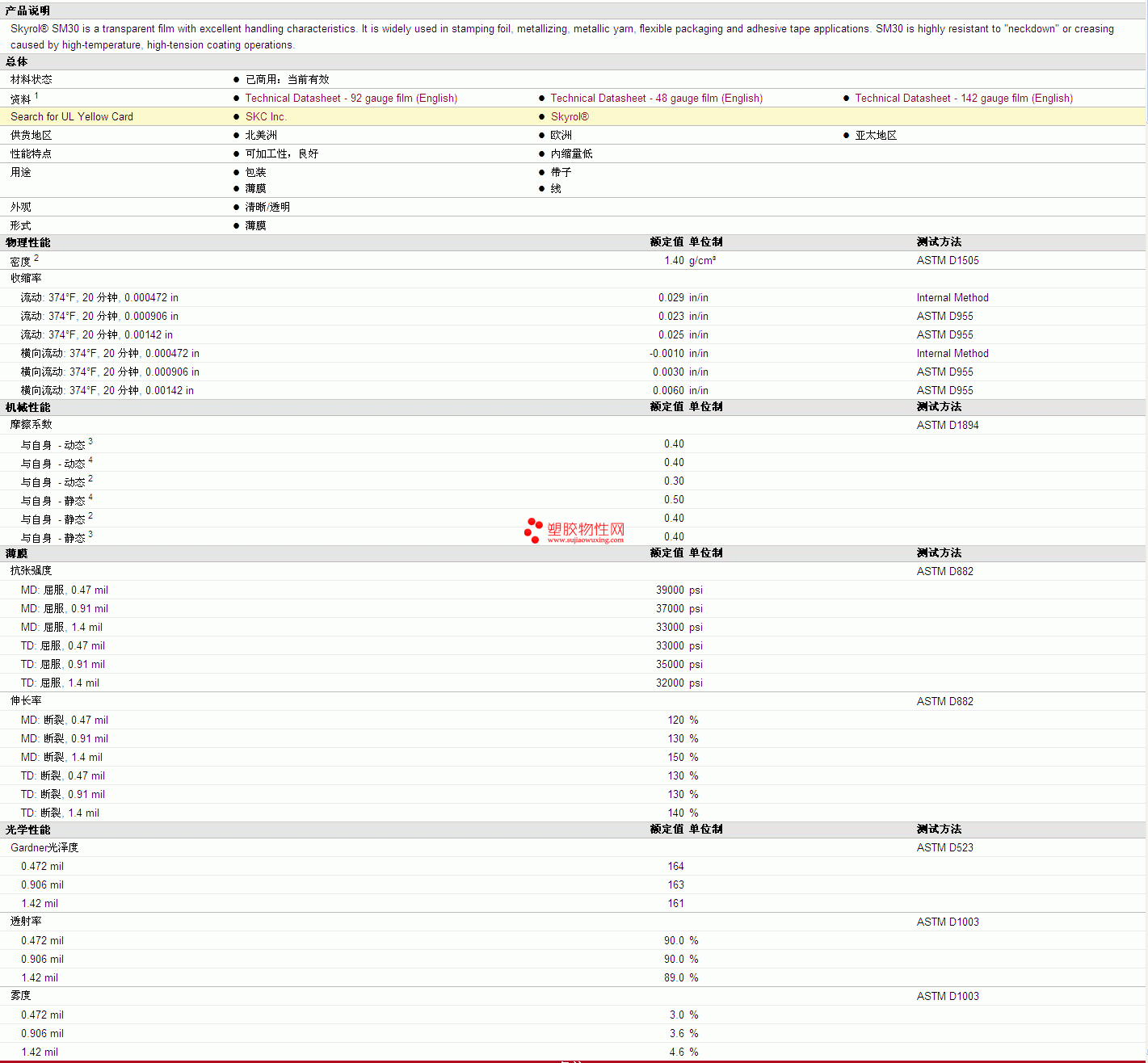
Task: Click the 清晰/透明 appearance value
Action: 267,207
